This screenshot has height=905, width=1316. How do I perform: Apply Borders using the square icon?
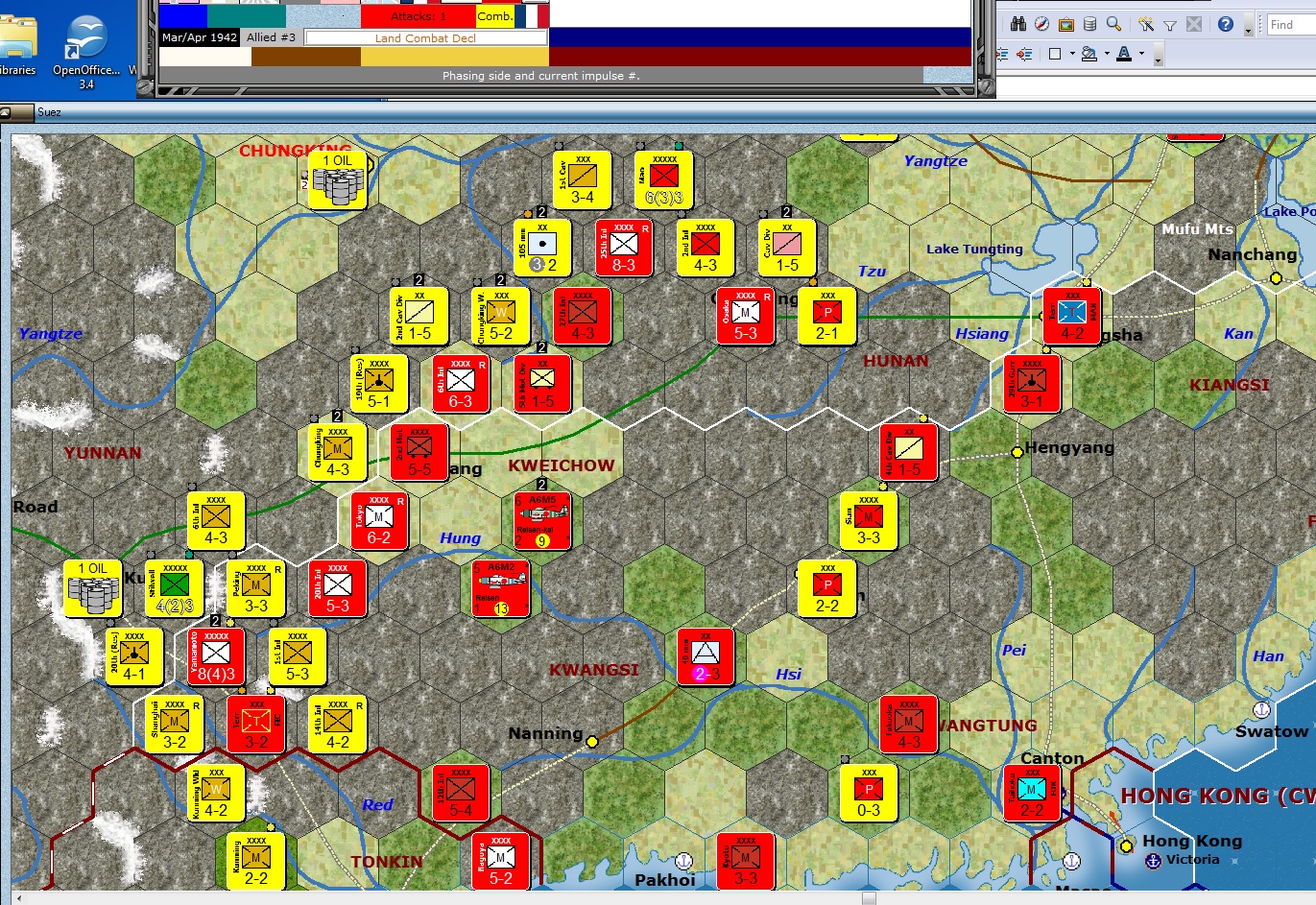(1055, 54)
